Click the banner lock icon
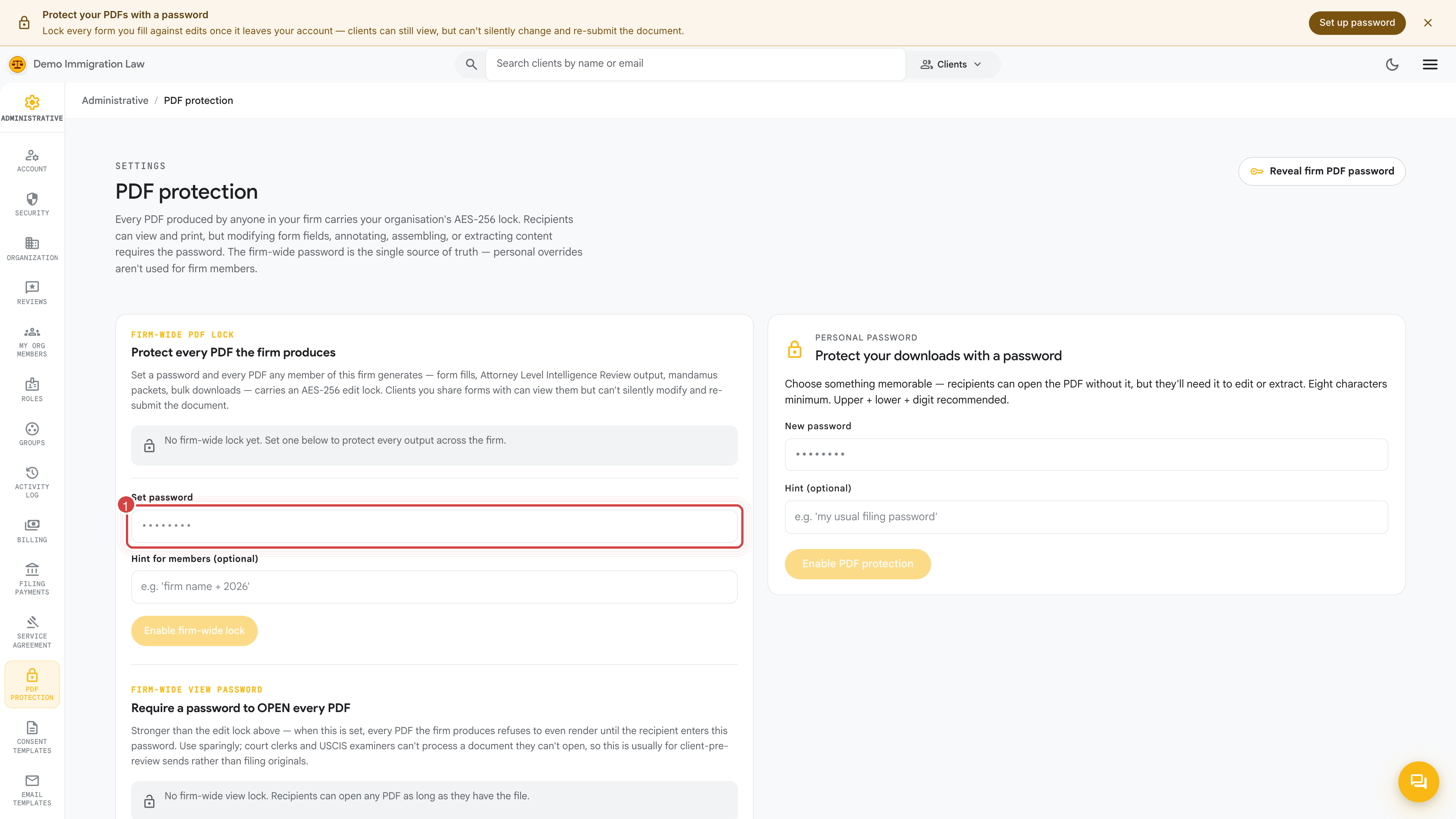Viewport: 1456px width, 819px height. click(x=24, y=23)
